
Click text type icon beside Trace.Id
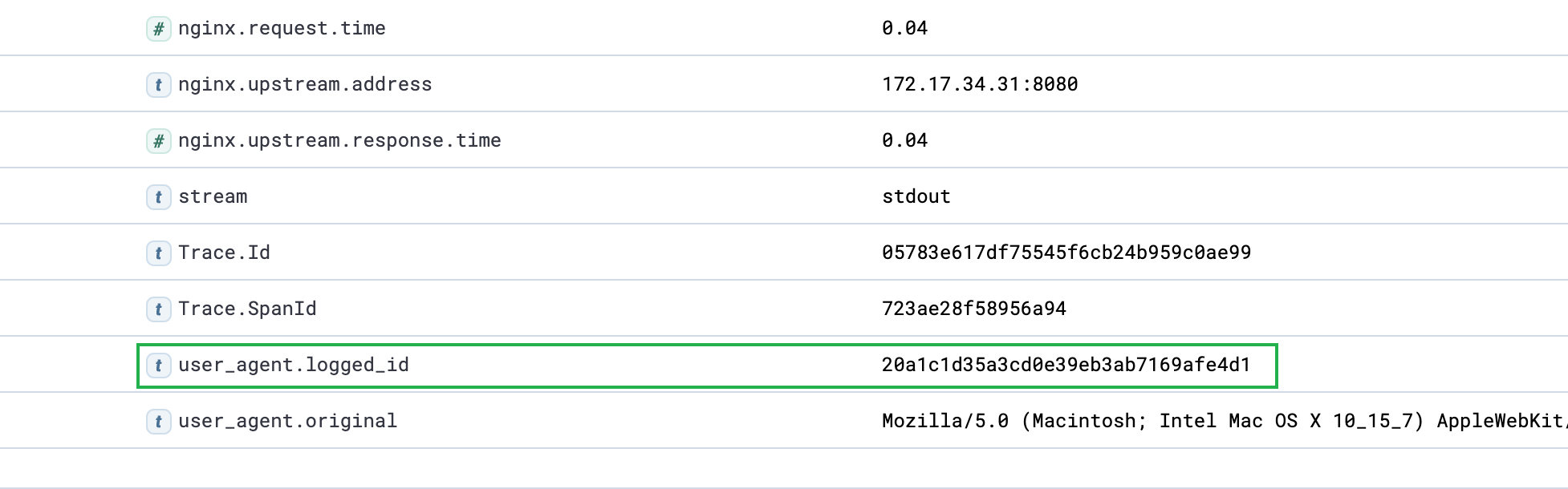tap(159, 253)
